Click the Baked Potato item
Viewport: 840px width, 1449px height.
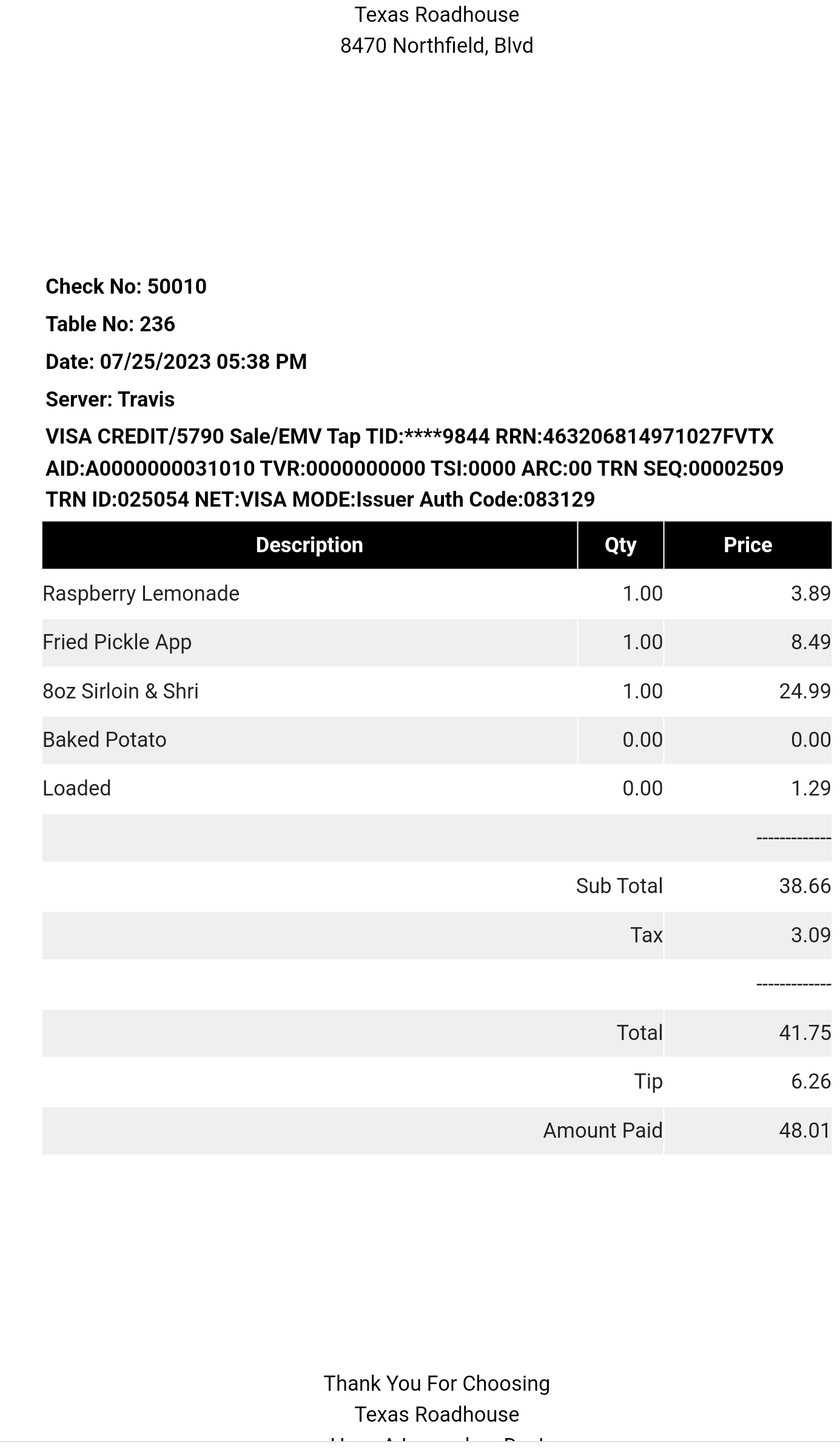pos(104,740)
